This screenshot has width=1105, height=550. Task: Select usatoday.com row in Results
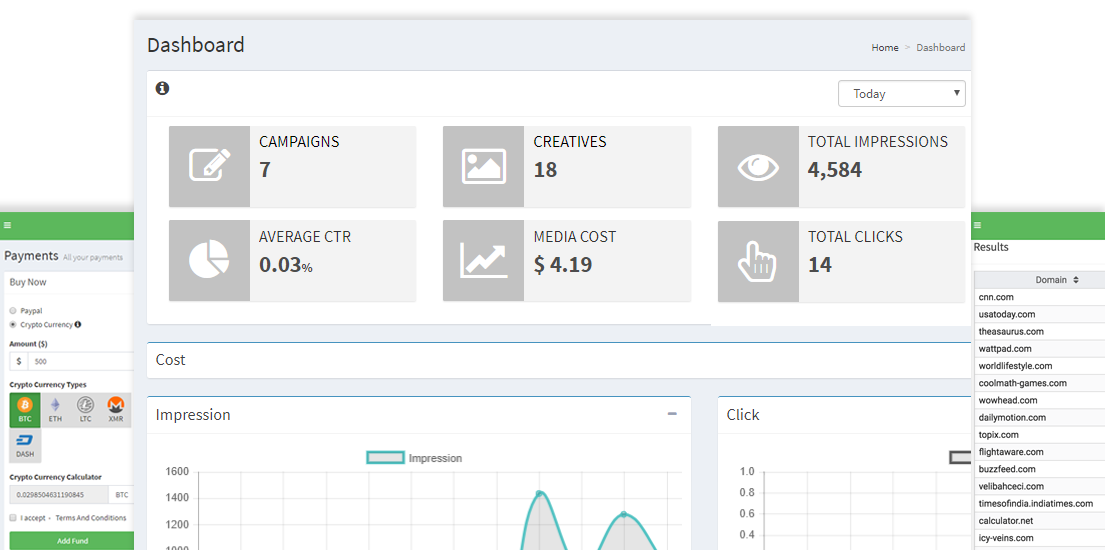click(x=1039, y=314)
